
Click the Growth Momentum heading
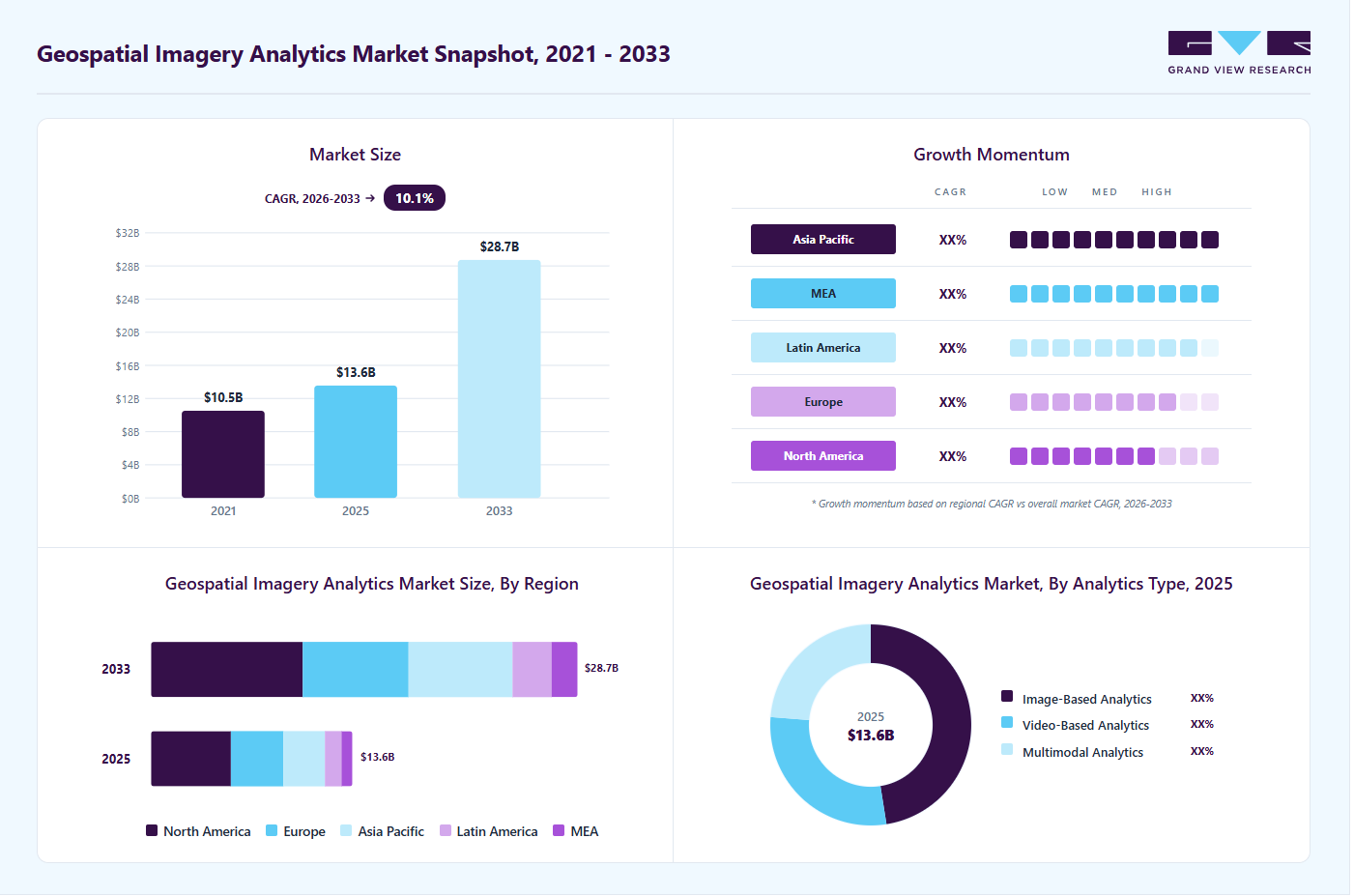point(992,155)
